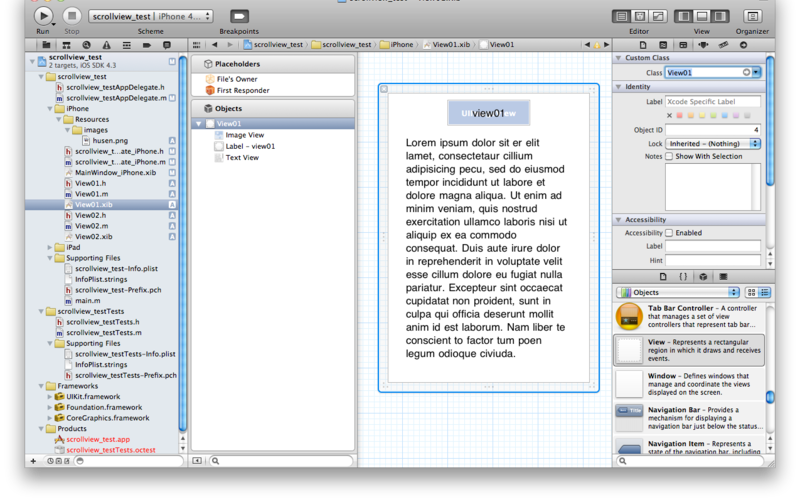Viewport: 800px width, 502px height.
Task: Show the Object library
Action: pyautogui.click(x=703, y=277)
